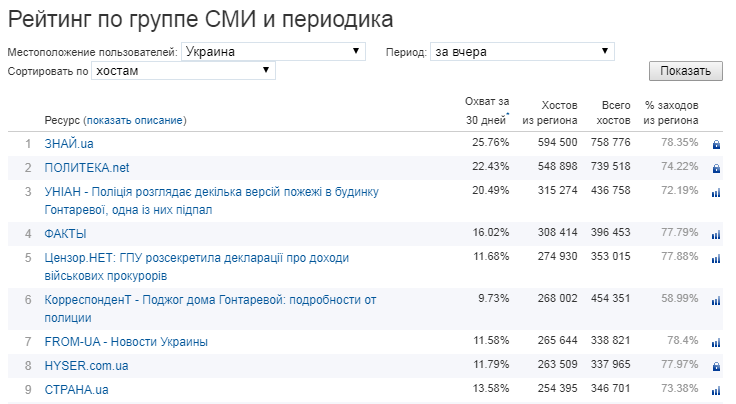Follow the FROM-UA - Новости Украины link
This screenshot has height=404, width=736.
click(126, 342)
